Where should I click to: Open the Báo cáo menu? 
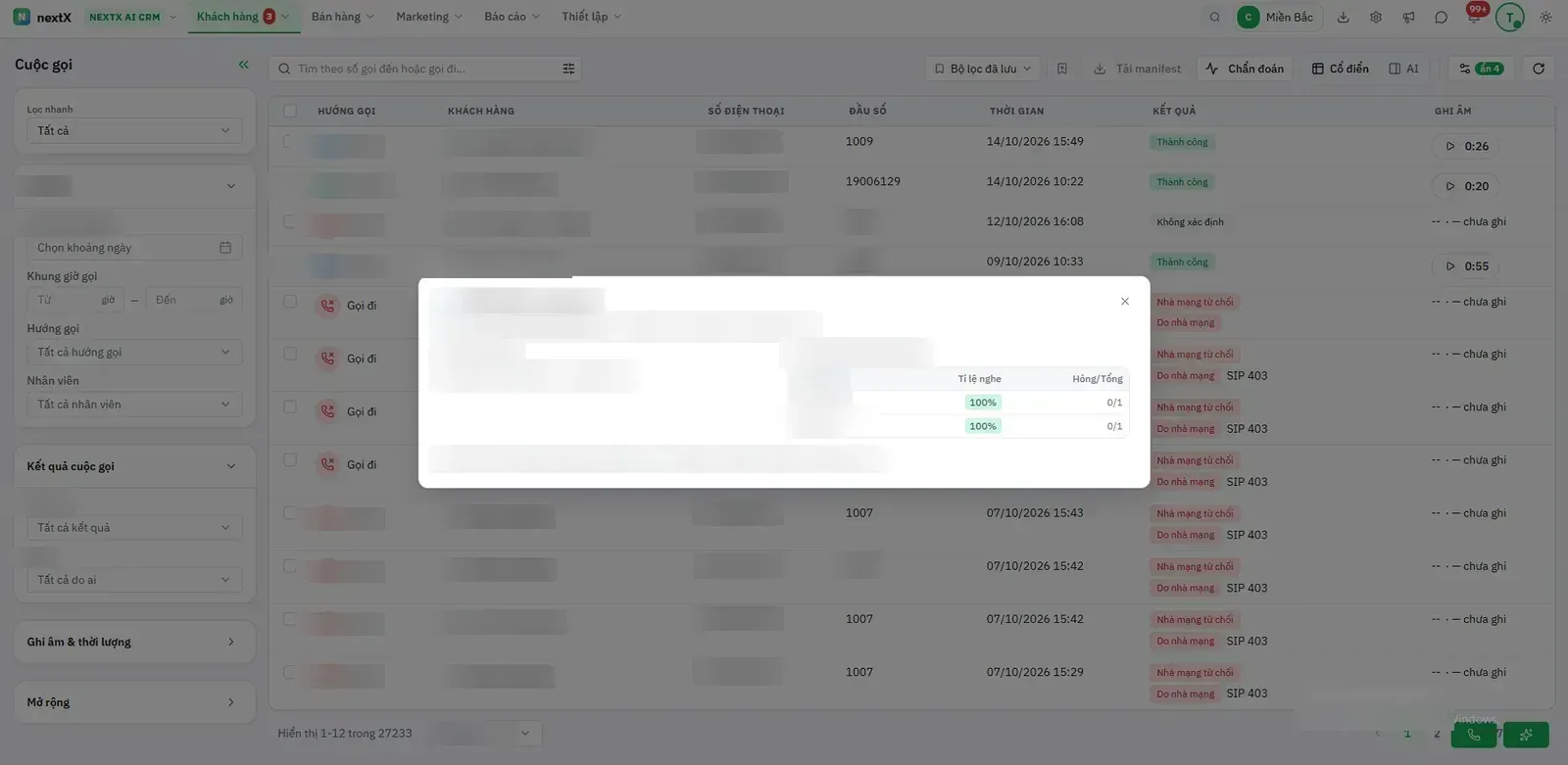[x=512, y=17]
